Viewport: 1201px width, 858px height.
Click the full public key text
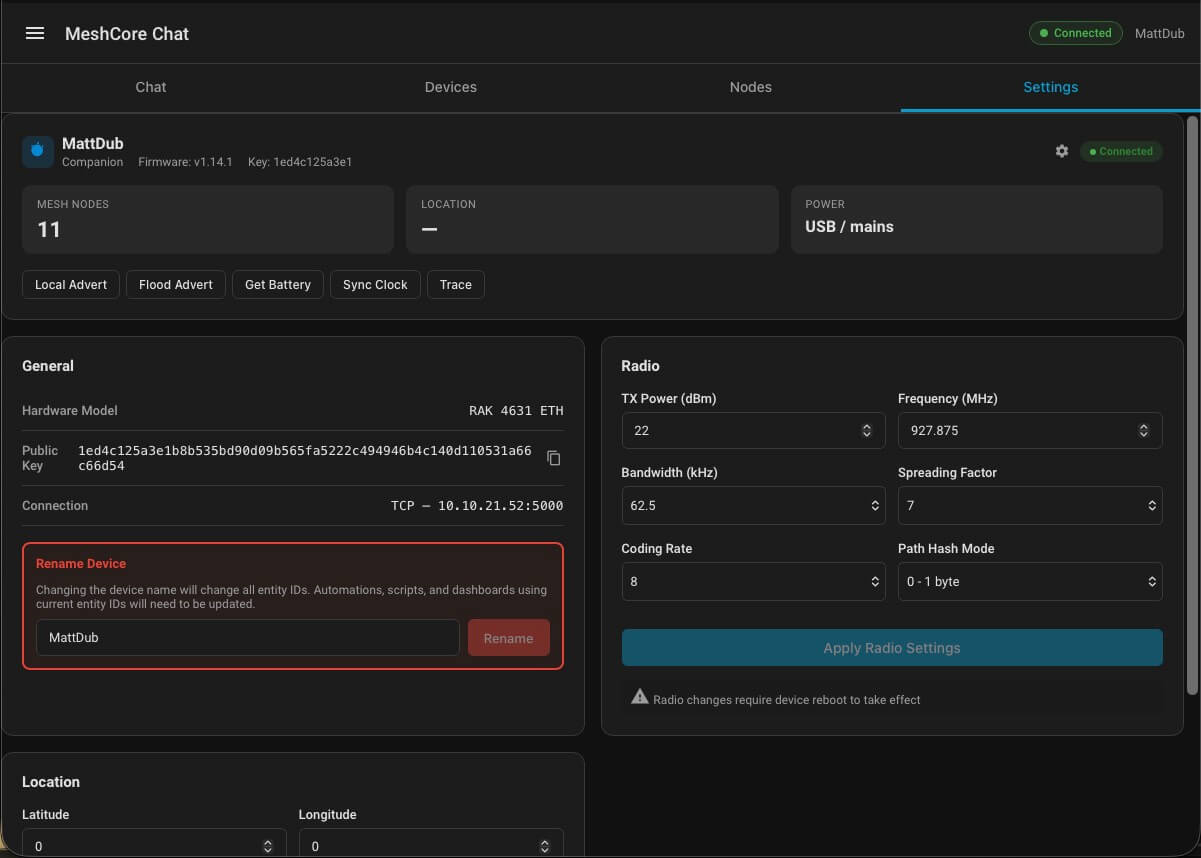coord(305,458)
